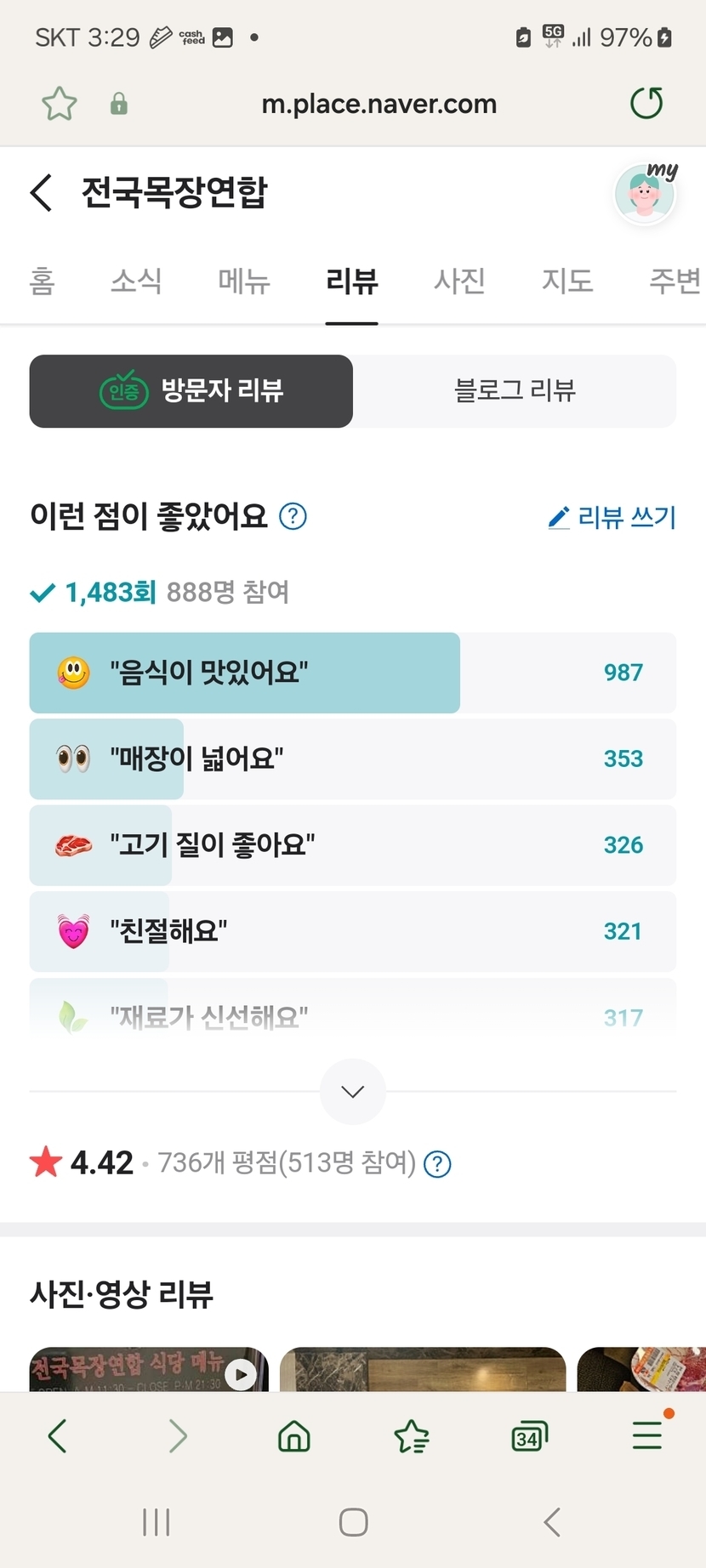Tap the help icon beside 이런 점이 좋았어요
Viewport: 706px width, 1568px height.
(293, 516)
